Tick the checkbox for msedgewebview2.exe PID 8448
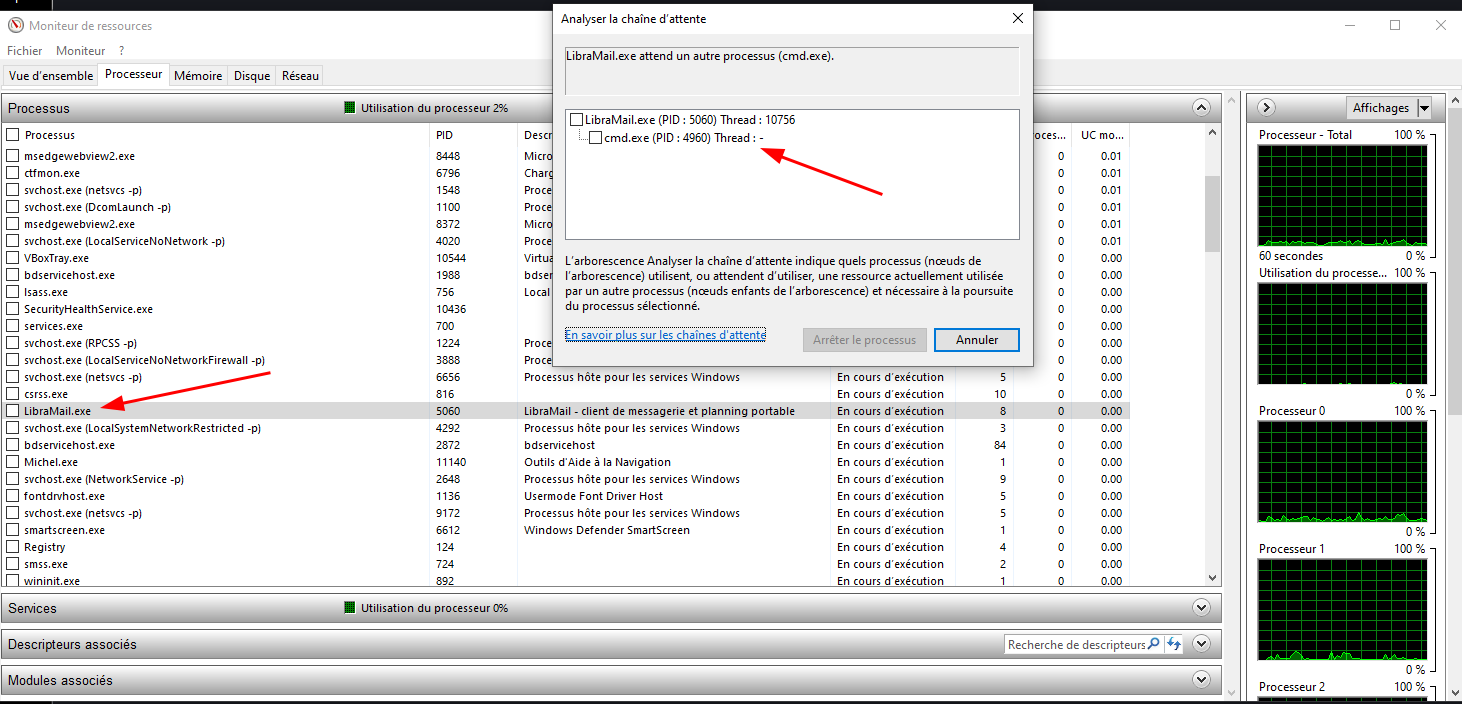This screenshot has width=1462, height=704. point(13,156)
